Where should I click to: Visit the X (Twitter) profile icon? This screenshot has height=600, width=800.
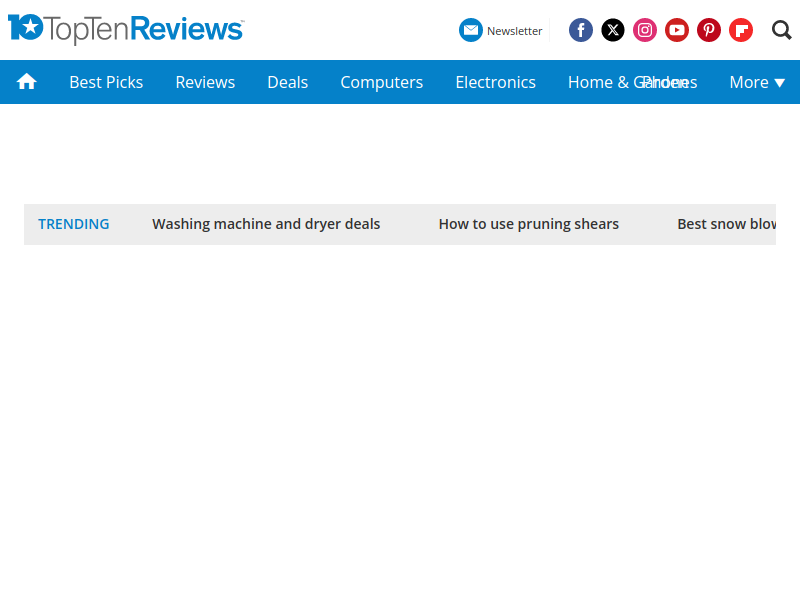(613, 30)
